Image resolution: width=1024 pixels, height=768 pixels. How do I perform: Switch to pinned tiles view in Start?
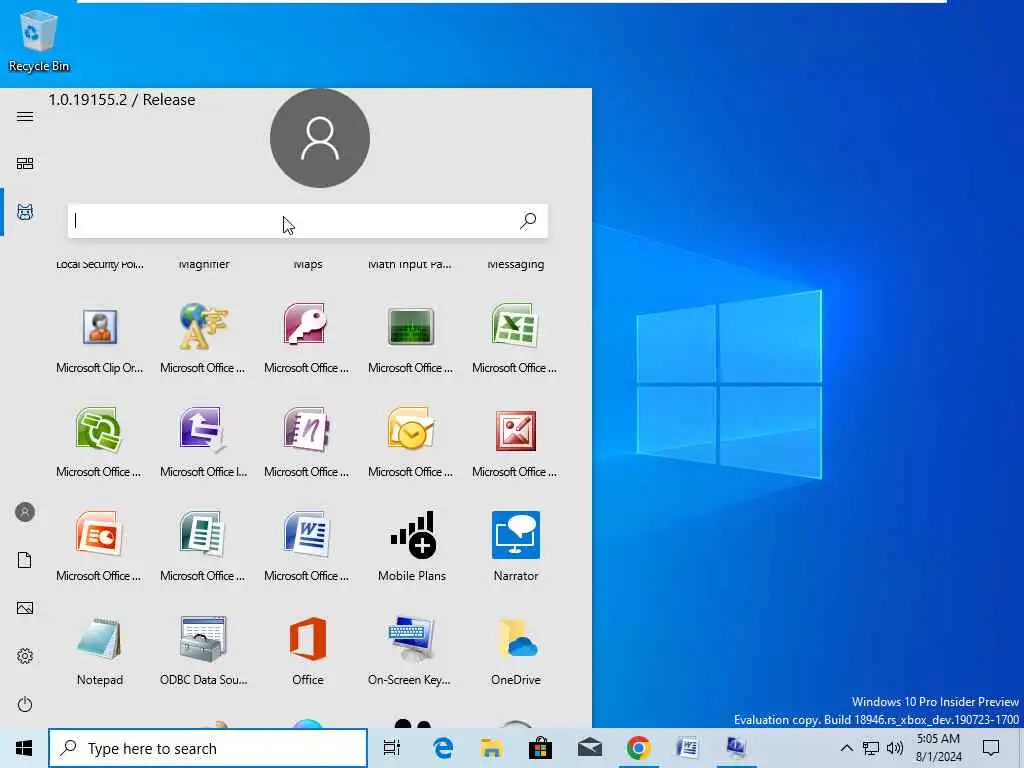25,163
